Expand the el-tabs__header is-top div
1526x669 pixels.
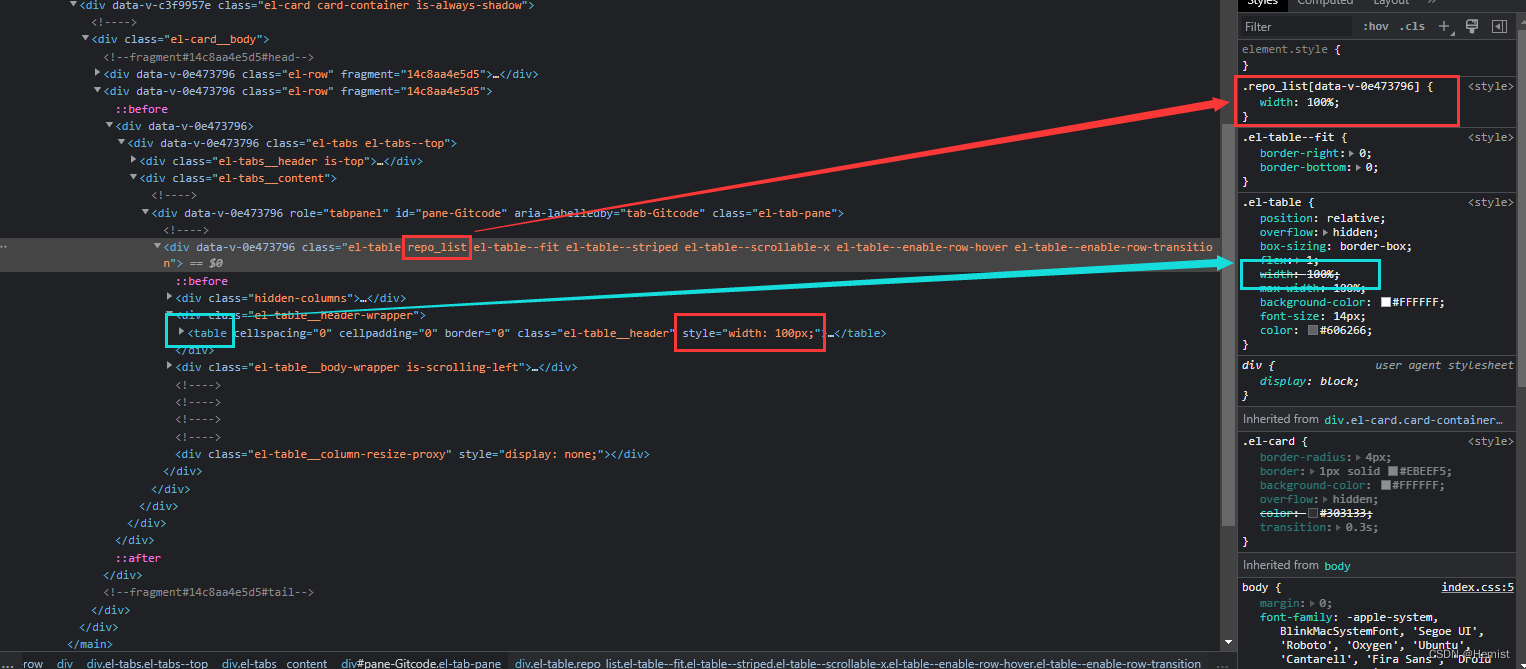pyautogui.click(x=133, y=160)
